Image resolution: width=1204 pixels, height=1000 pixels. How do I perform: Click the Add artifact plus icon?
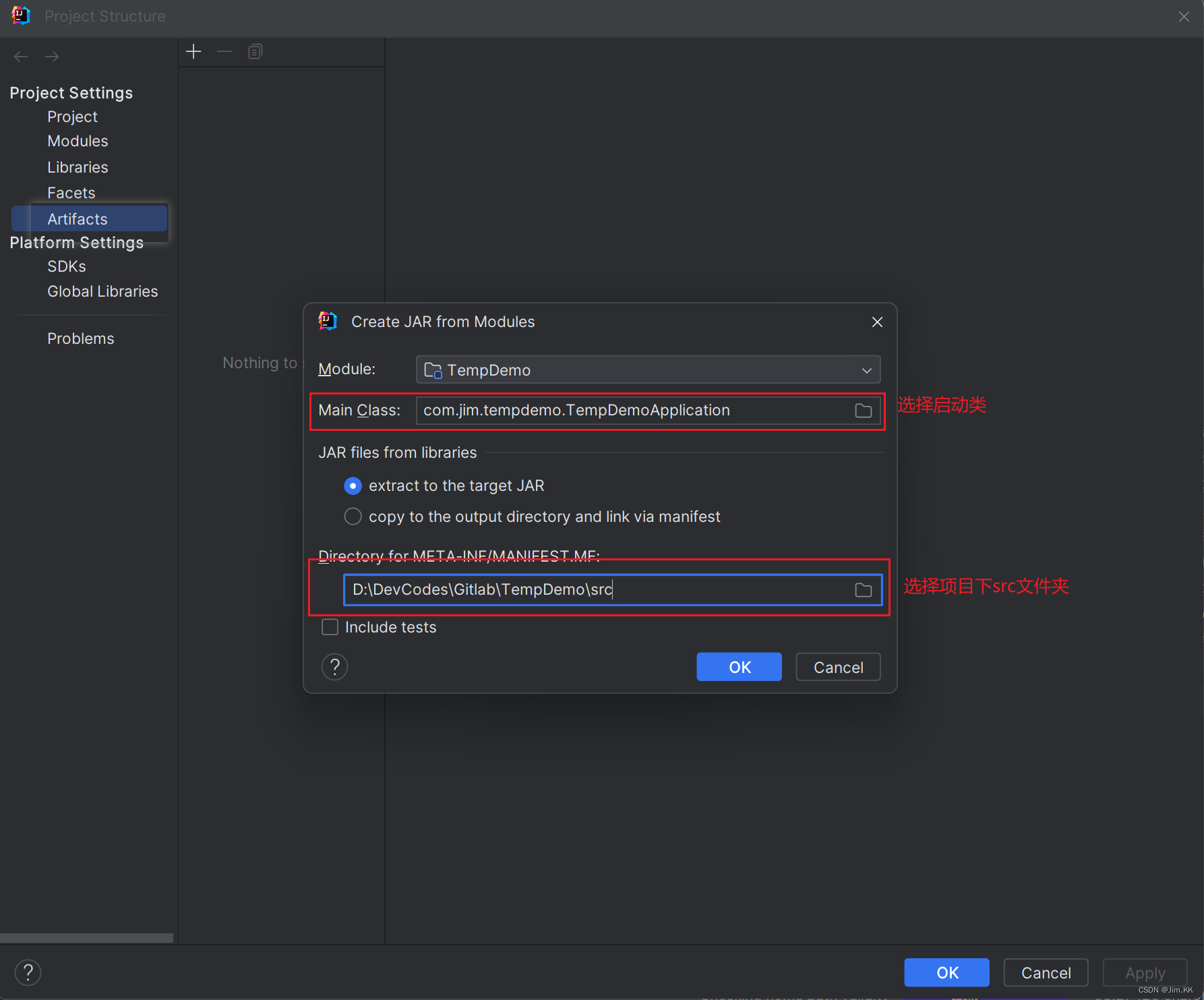click(x=193, y=52)
